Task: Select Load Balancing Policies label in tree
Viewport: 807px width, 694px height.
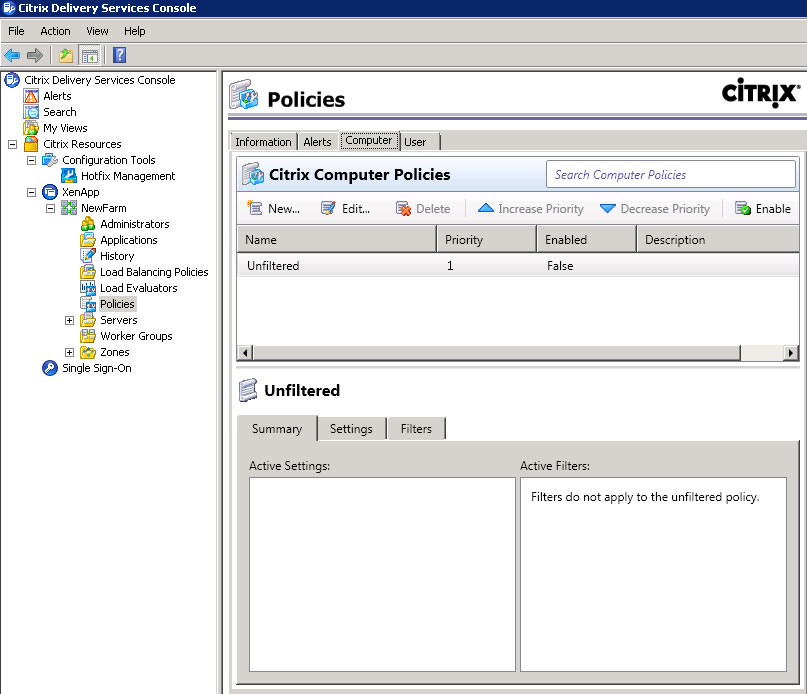Action: tap(154, 272)
